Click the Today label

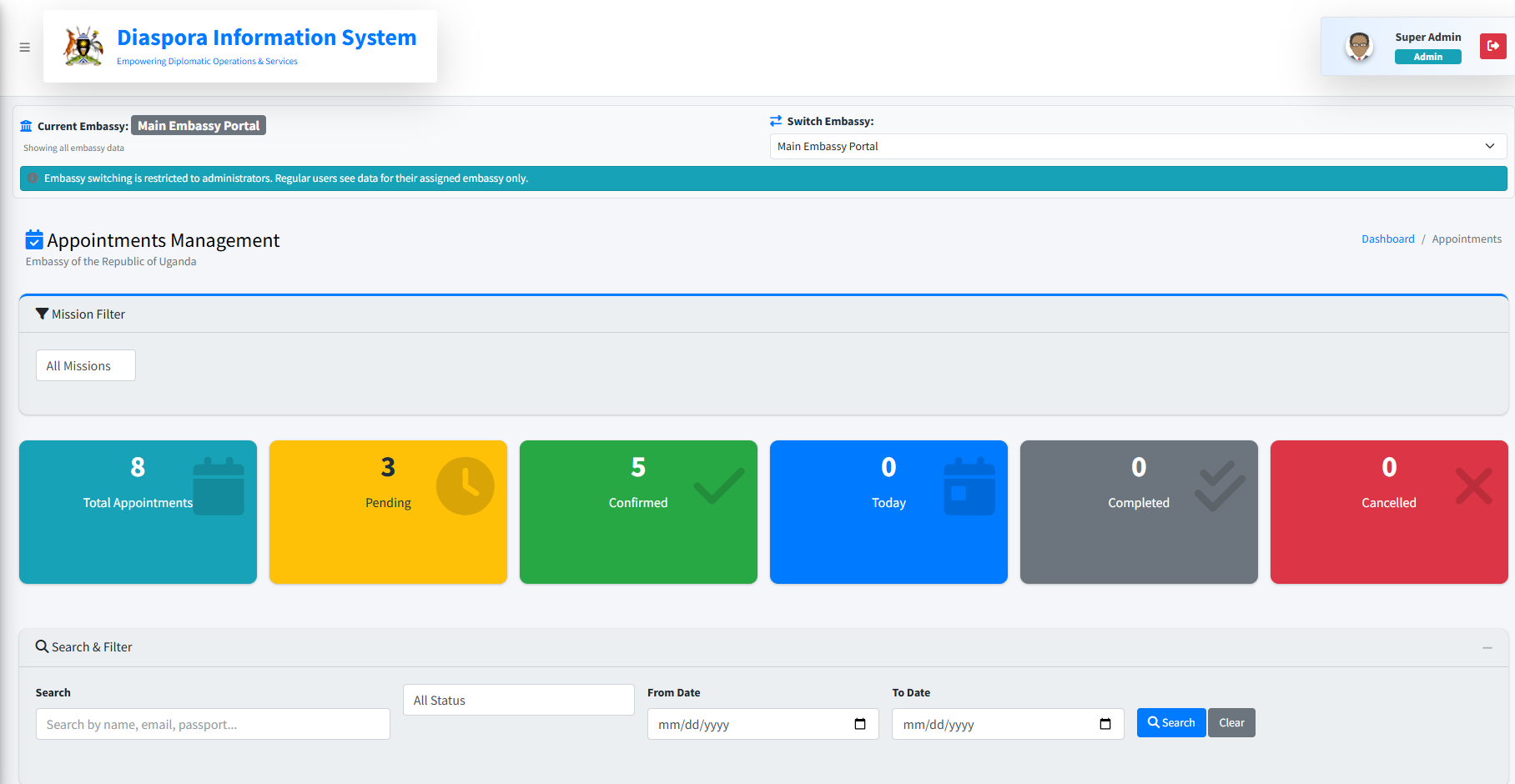pyautogui.click(x=888, y=502)
